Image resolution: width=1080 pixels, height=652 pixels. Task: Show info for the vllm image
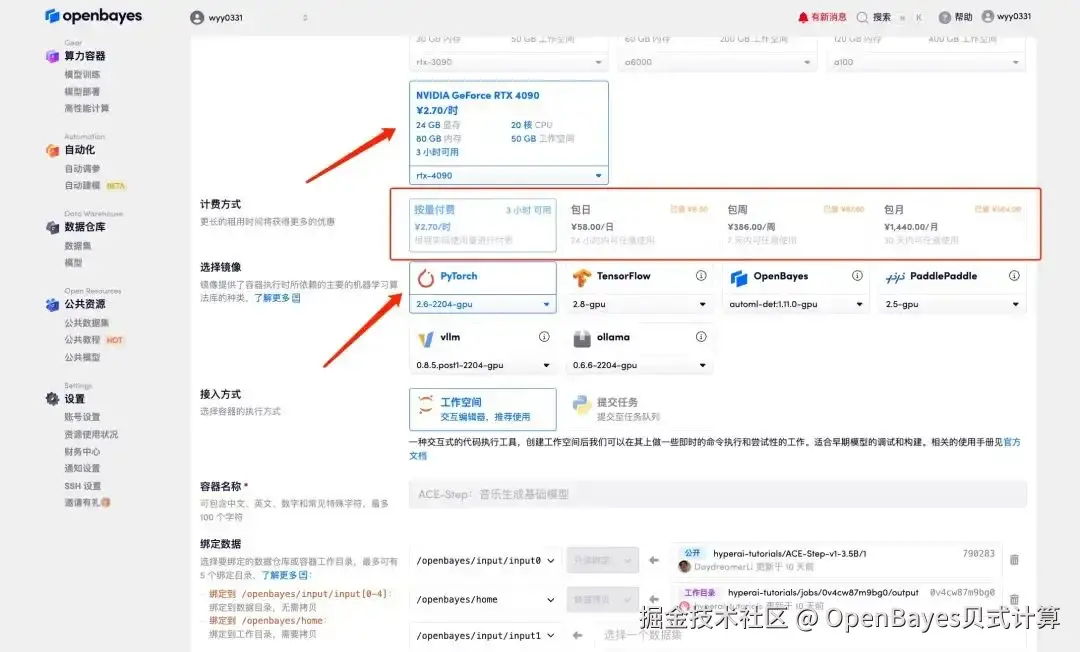tap(544, 337)
